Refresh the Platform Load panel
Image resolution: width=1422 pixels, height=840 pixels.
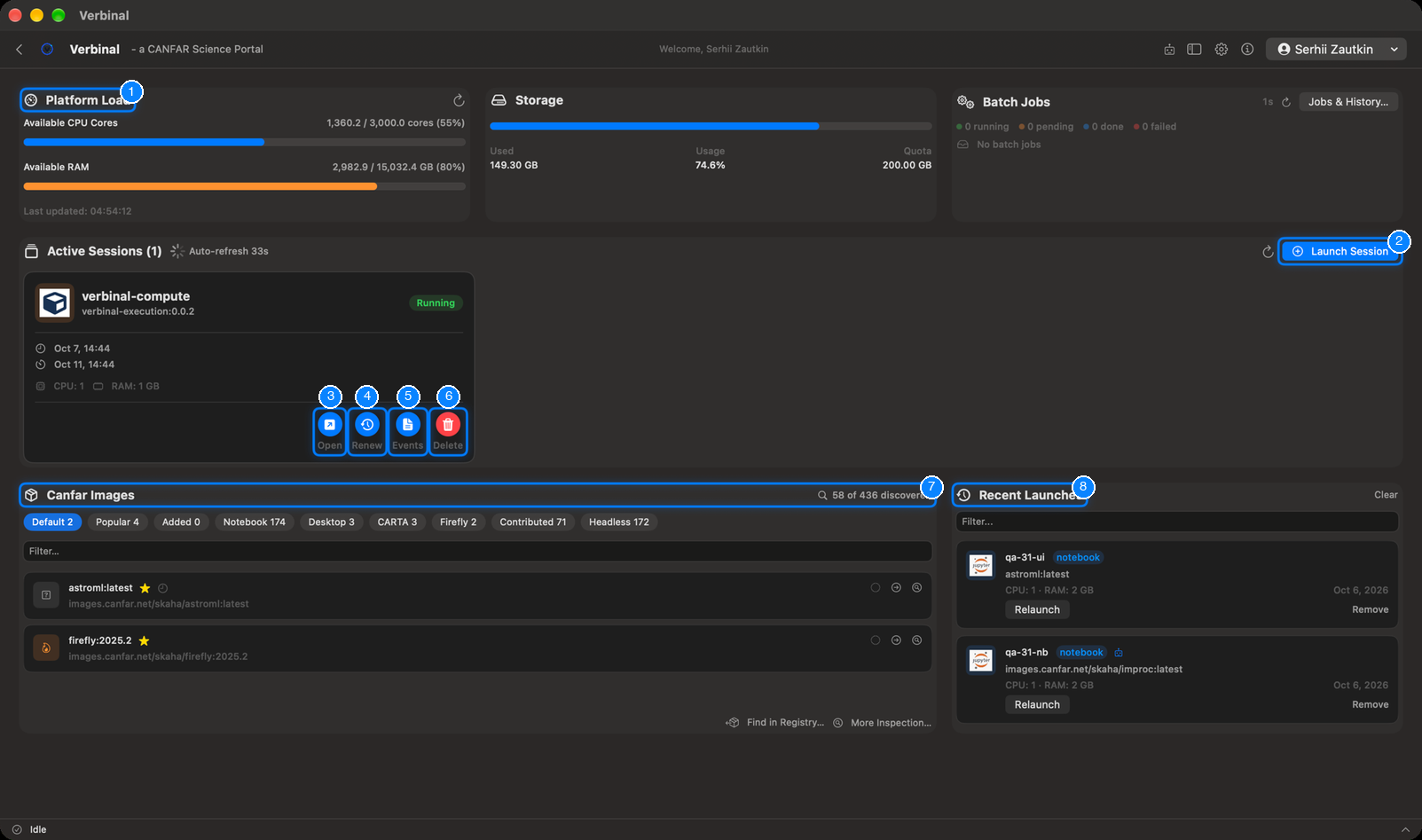click(459, 100)
